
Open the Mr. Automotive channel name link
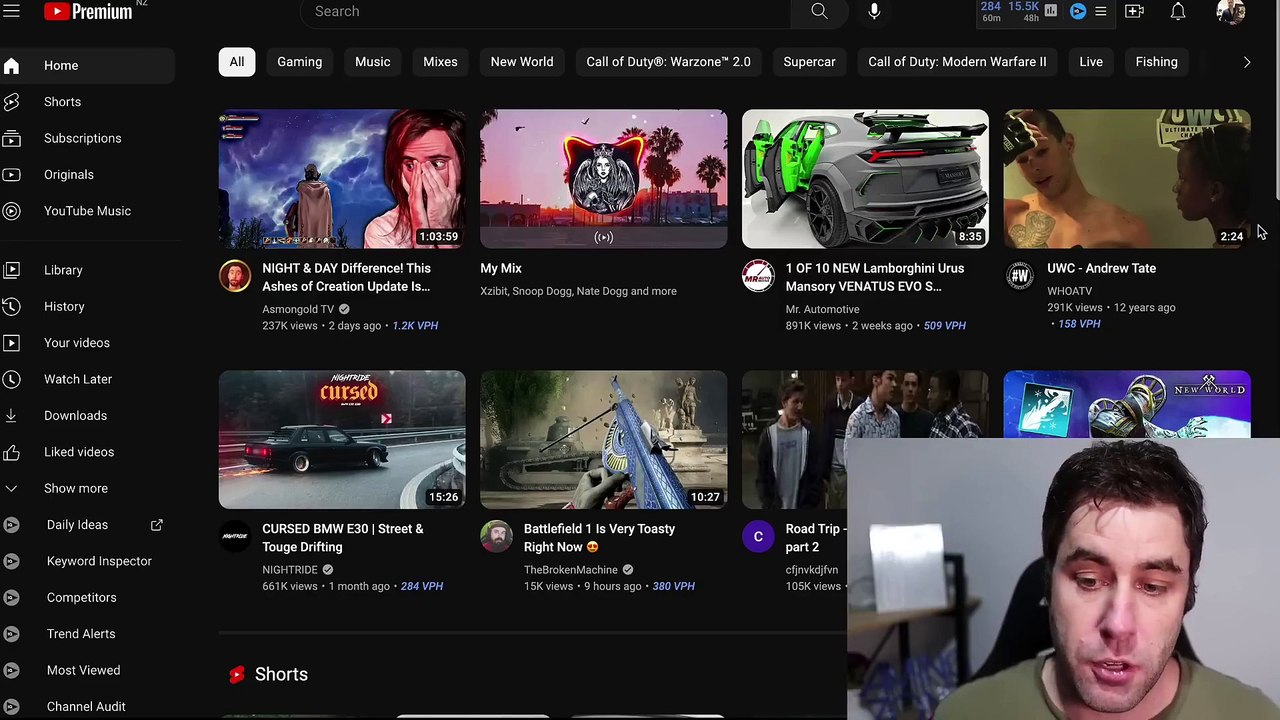(822, 309)
